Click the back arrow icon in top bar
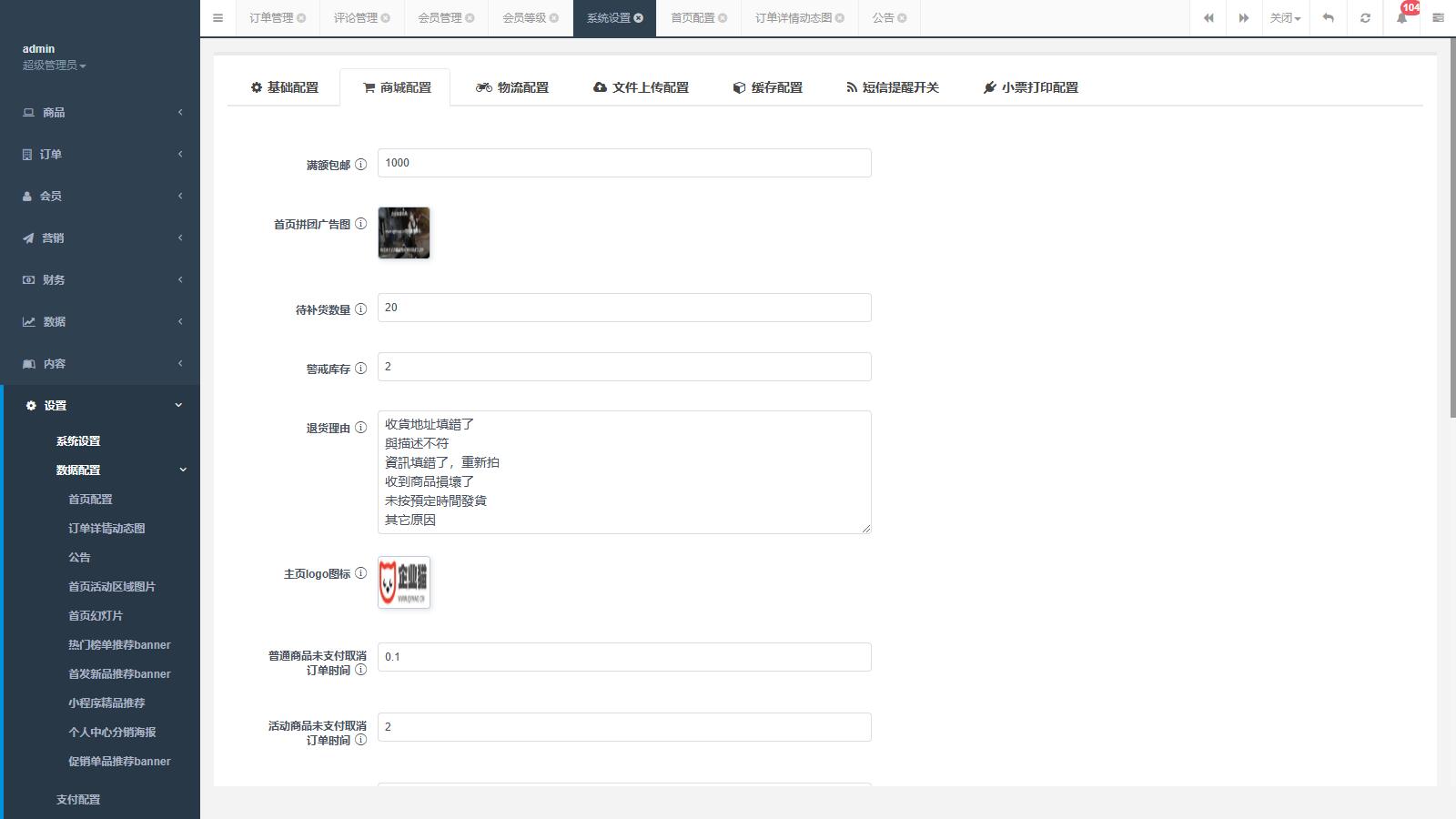1456x819 pixels. coord(1329,18)
